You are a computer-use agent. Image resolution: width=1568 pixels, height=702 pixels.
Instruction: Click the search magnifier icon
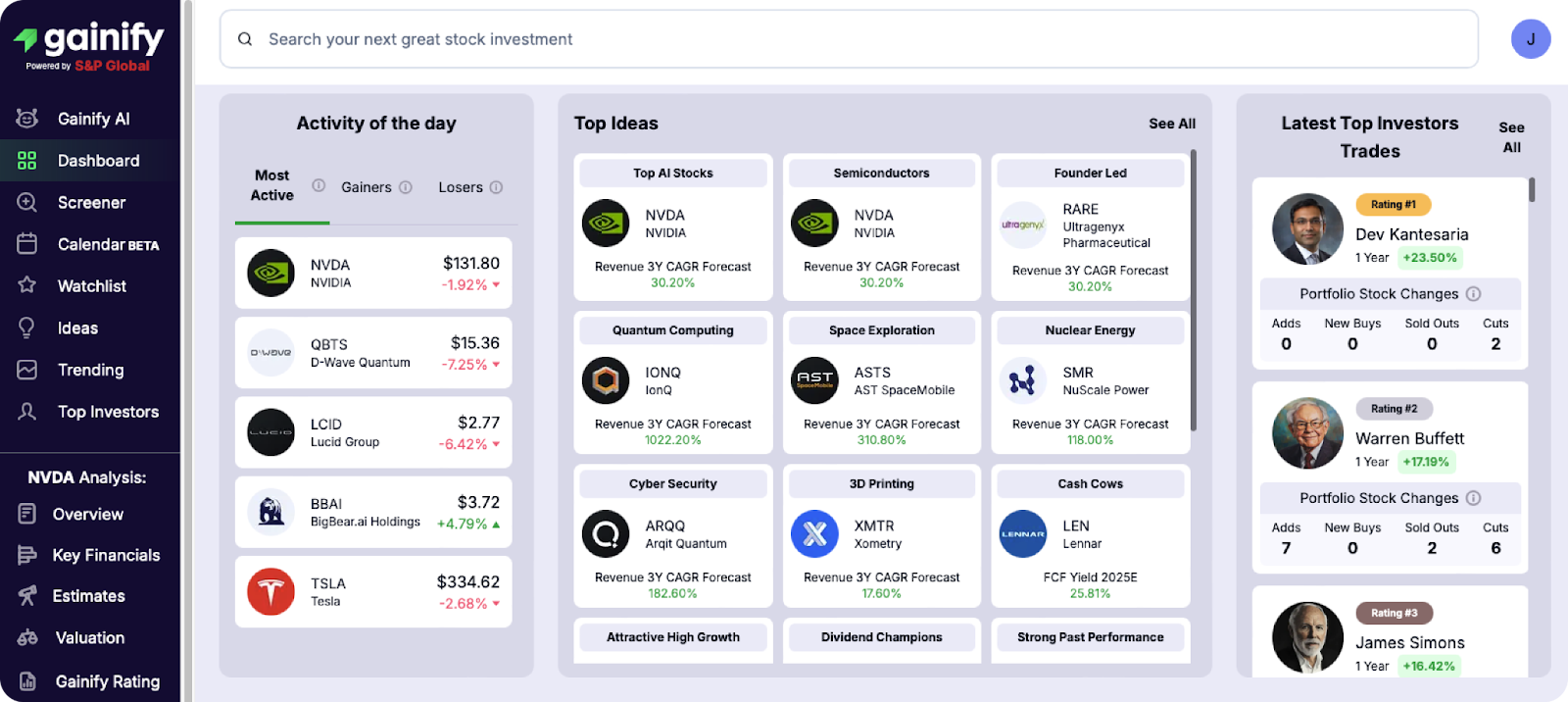pyautogui.click(x=245, y=39)
